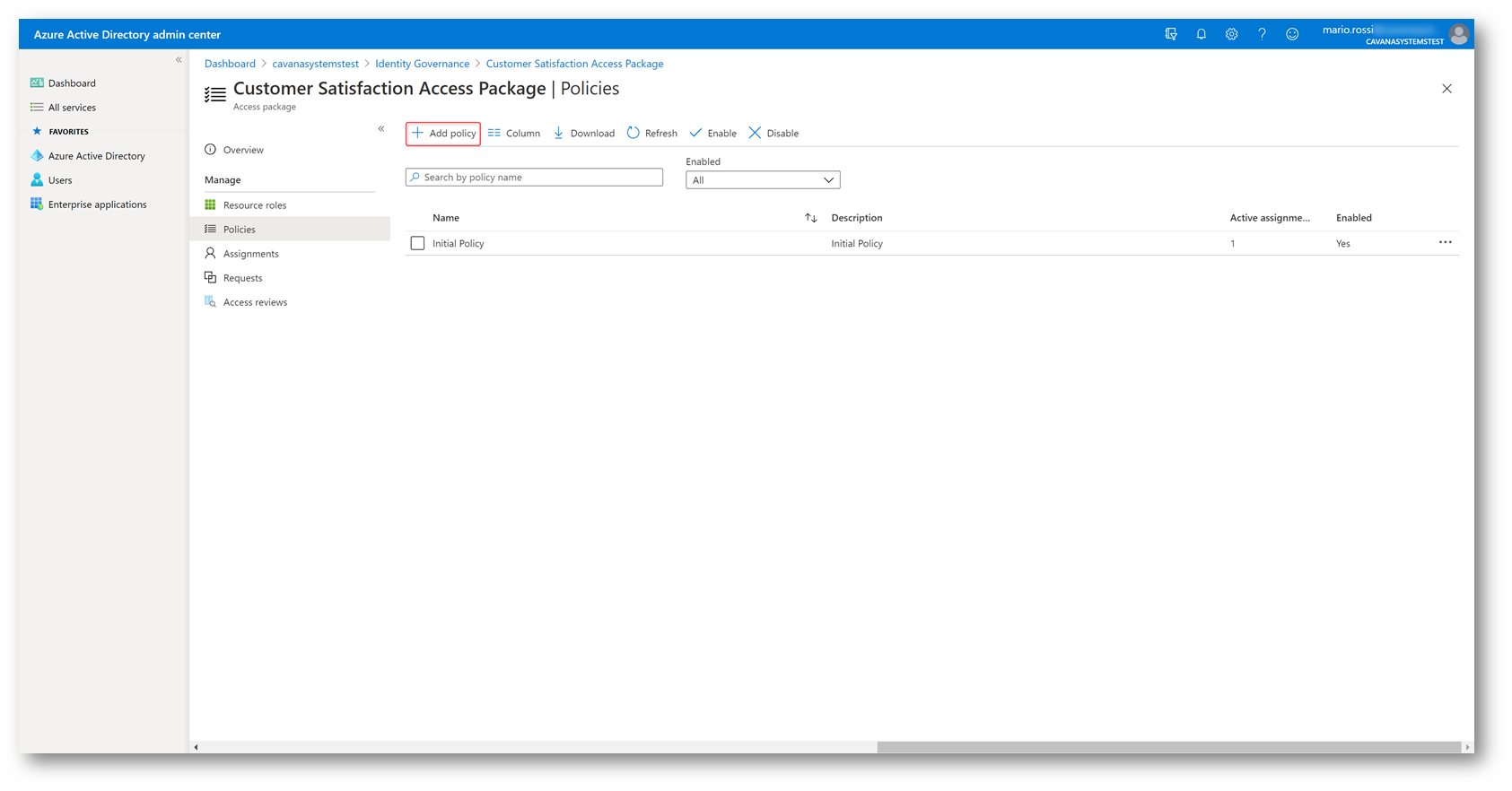Open portal settings gear
1512x791 pixels.
tap(1231, 34)
